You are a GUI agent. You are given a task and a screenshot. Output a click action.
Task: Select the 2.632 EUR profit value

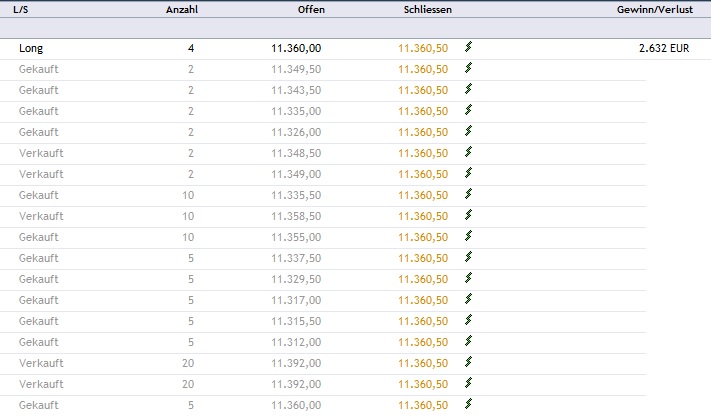665,47
